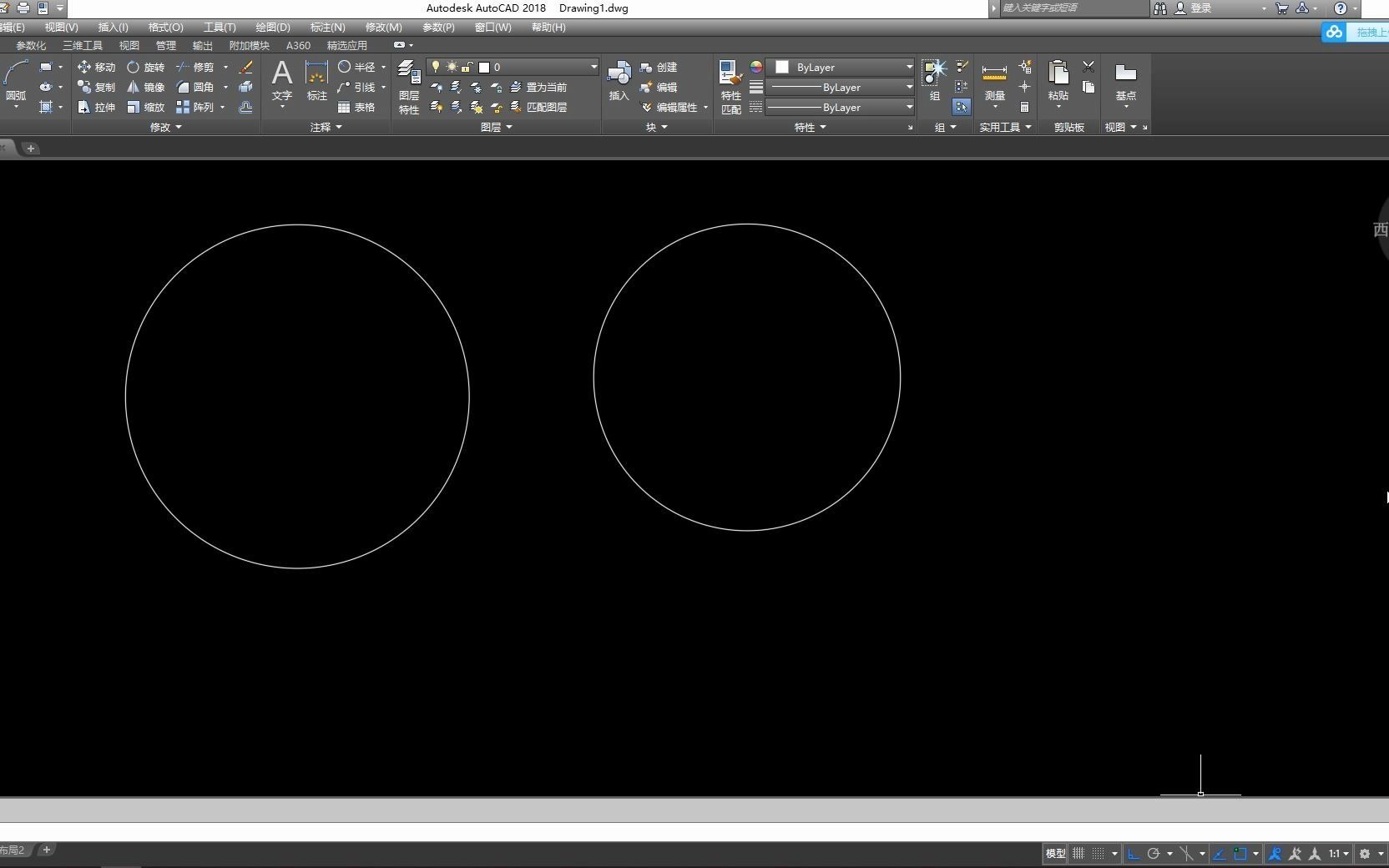Expand the 图层 (Layers) panel
Viewport: 1389px width, 868px height.
click(497, 127)
